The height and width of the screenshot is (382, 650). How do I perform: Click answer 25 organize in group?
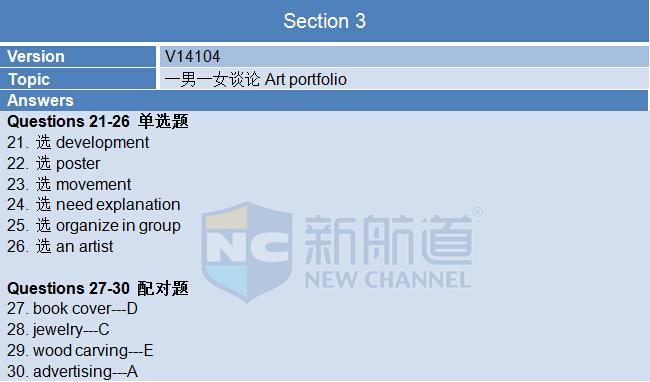click(94, 226)
